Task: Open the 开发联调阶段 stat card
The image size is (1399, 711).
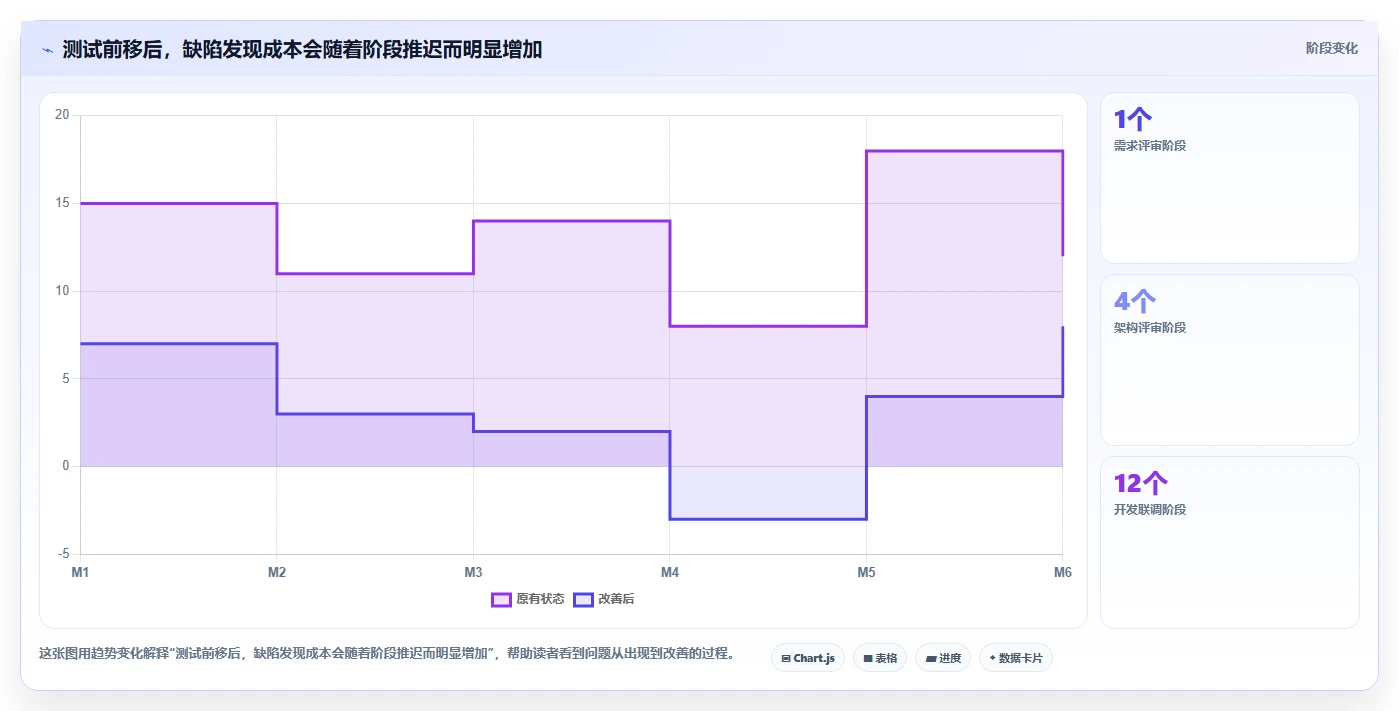Action: (x=1230, y=542)
